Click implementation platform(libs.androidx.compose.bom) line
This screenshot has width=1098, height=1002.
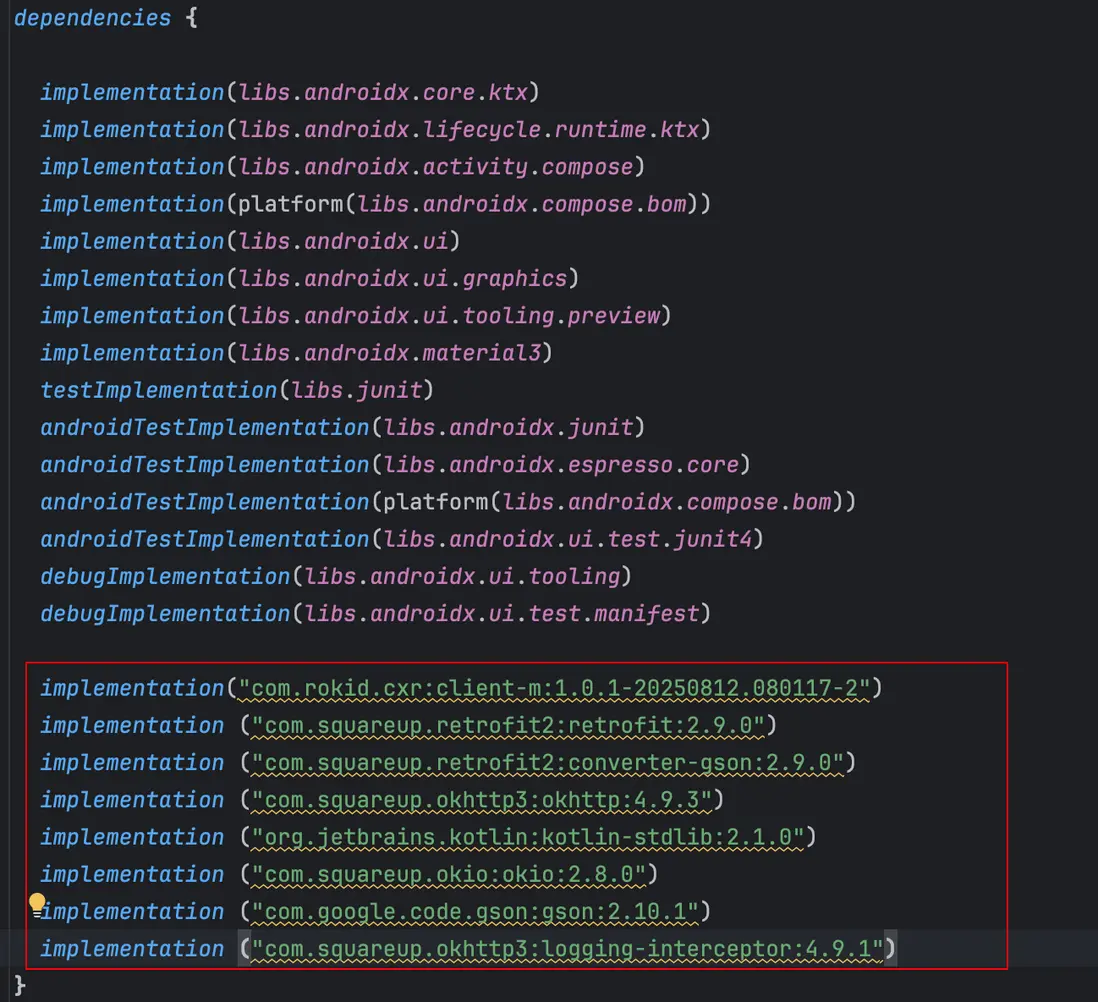point(375,204)
